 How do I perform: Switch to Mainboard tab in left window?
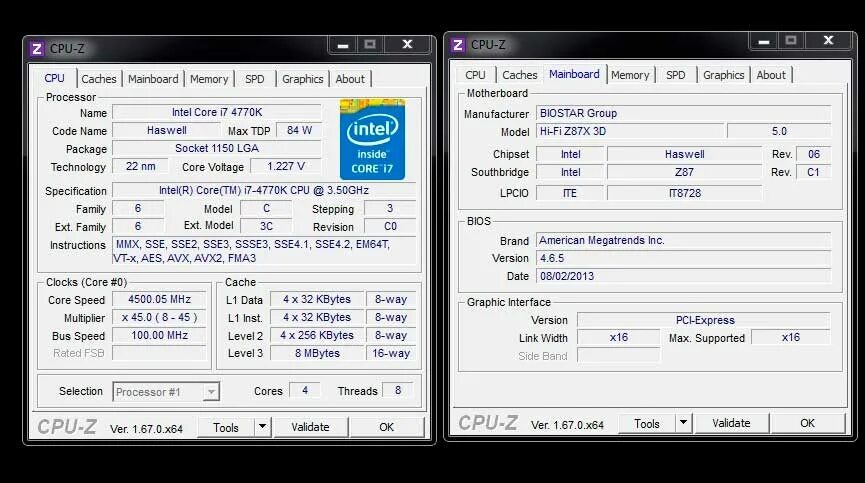click(x=153, y=79)
